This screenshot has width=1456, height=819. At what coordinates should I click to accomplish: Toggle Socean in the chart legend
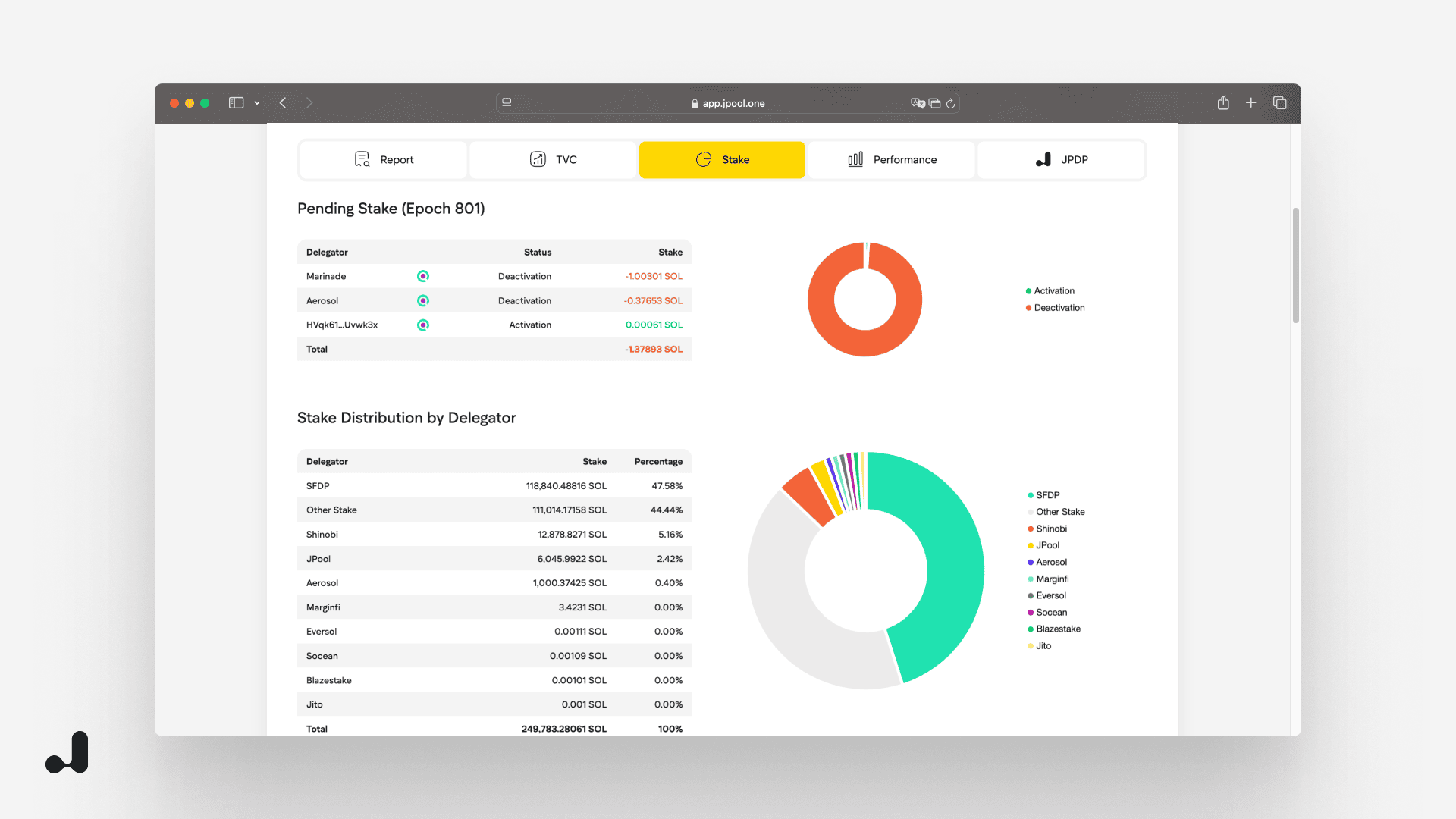coord(1047,612)
